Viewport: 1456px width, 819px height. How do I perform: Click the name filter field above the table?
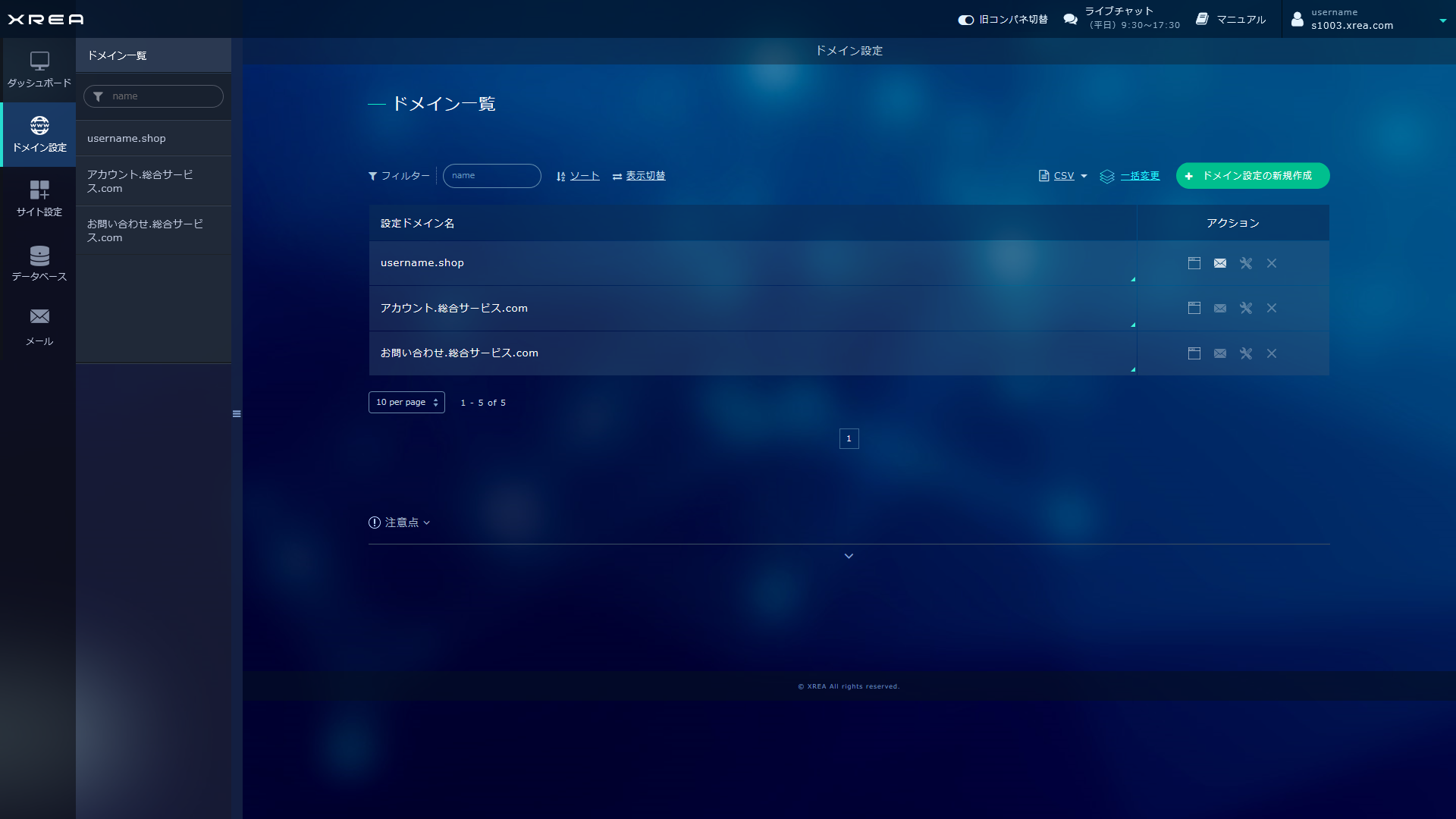(x=491, y=176)
